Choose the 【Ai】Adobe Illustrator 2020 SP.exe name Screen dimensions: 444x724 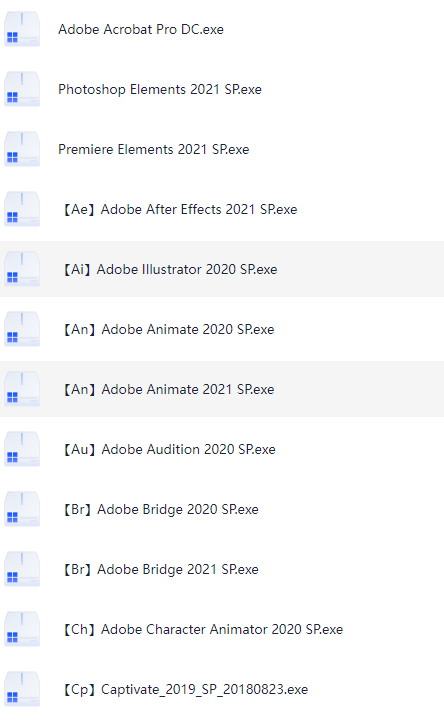pos(169,270)
